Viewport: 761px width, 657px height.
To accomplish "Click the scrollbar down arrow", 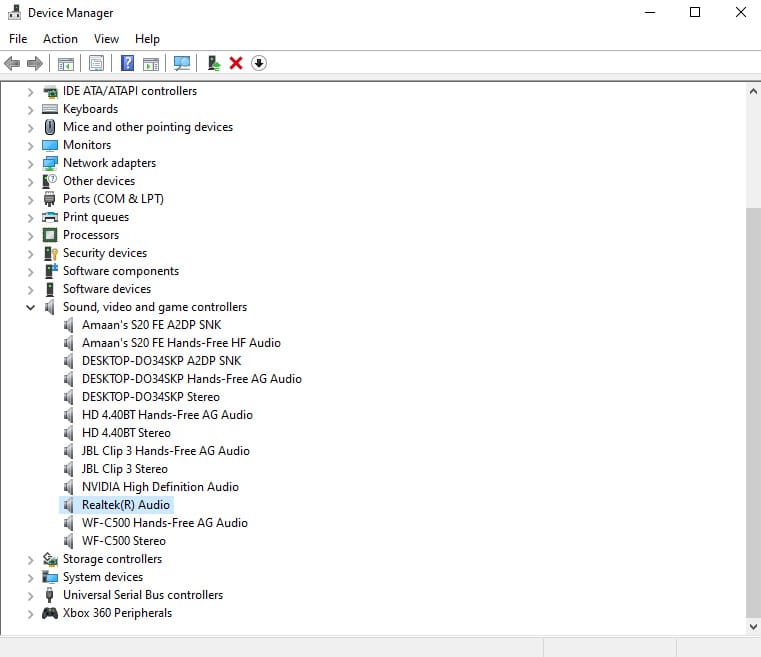I will pyautogui.click(x=753, y=626).
